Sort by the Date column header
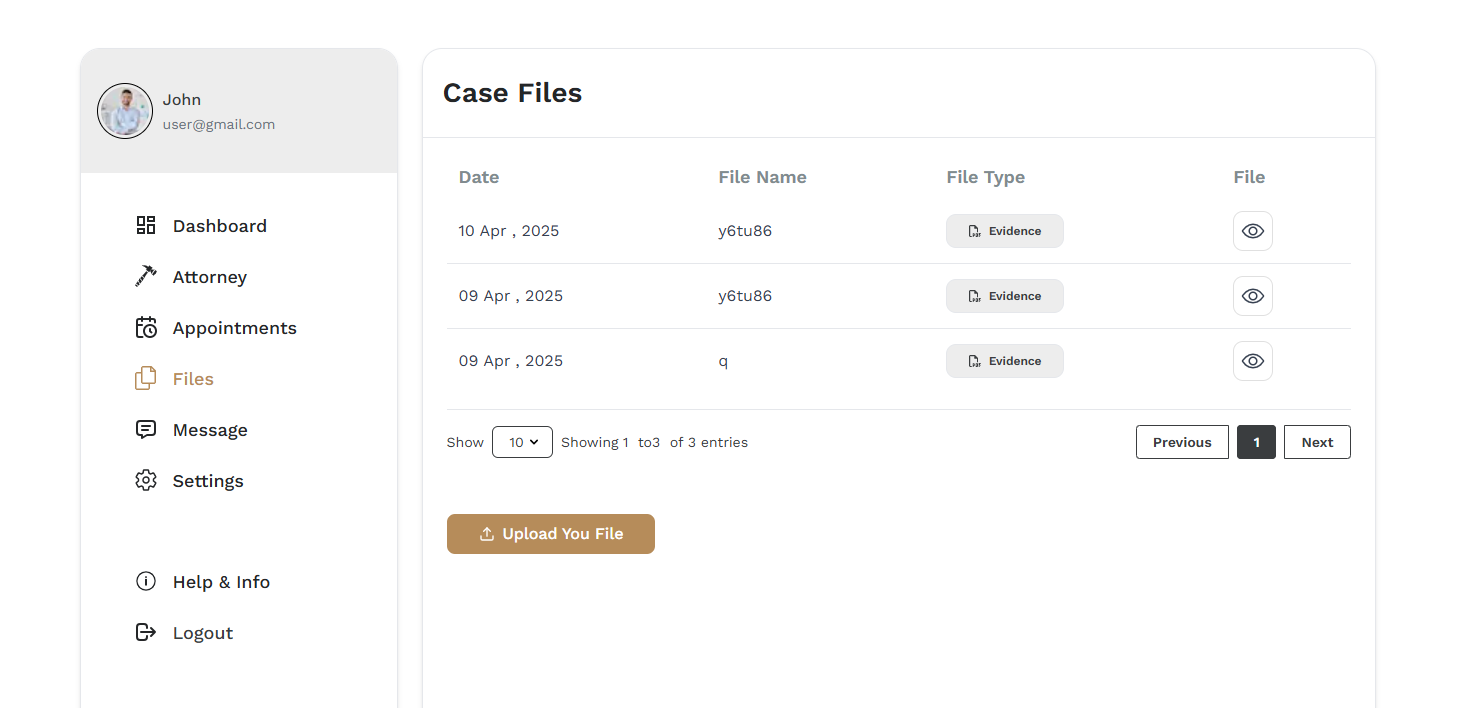 click(479, 177)
